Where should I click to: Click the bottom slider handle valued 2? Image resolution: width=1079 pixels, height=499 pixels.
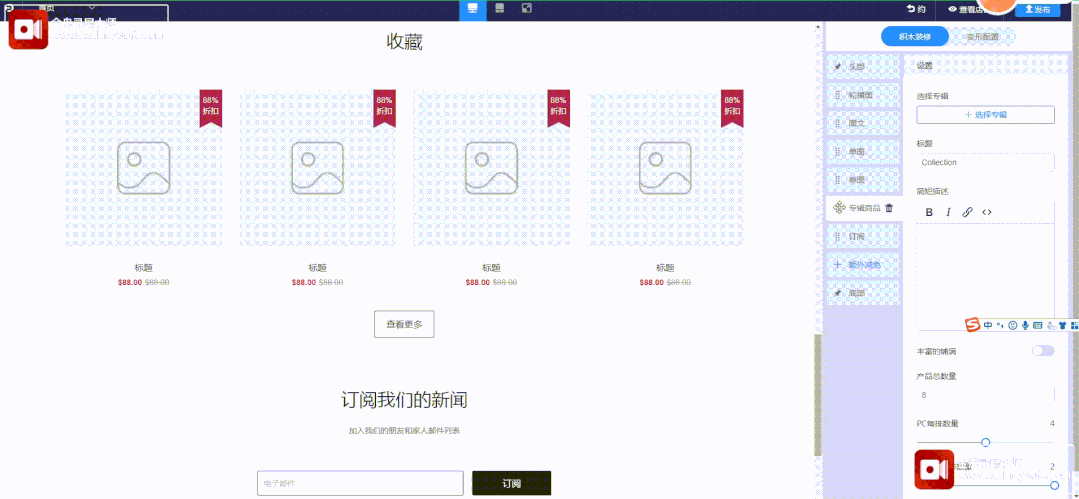(x=1054, y=485)
